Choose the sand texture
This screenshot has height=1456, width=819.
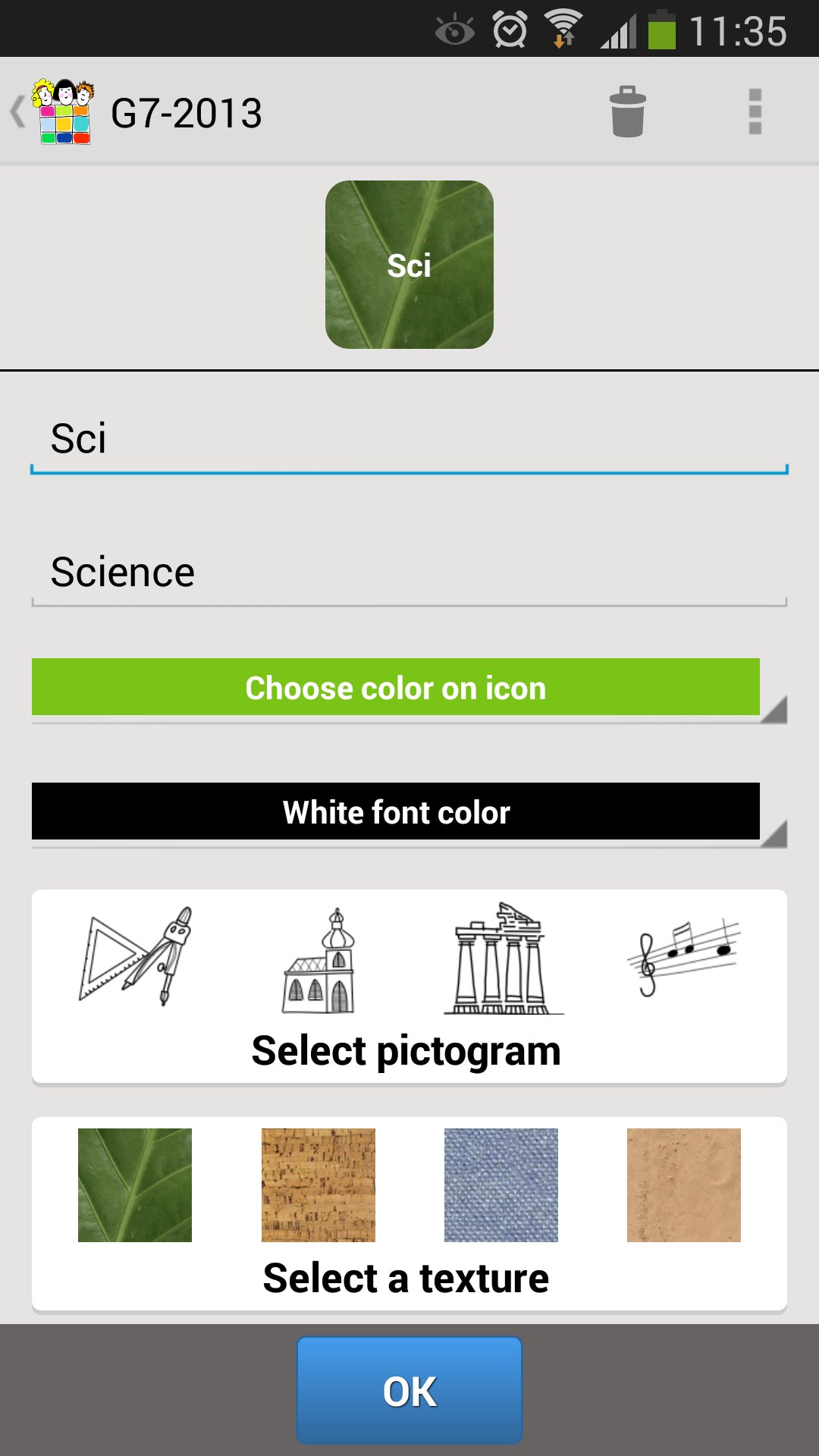pos(684,1185)
